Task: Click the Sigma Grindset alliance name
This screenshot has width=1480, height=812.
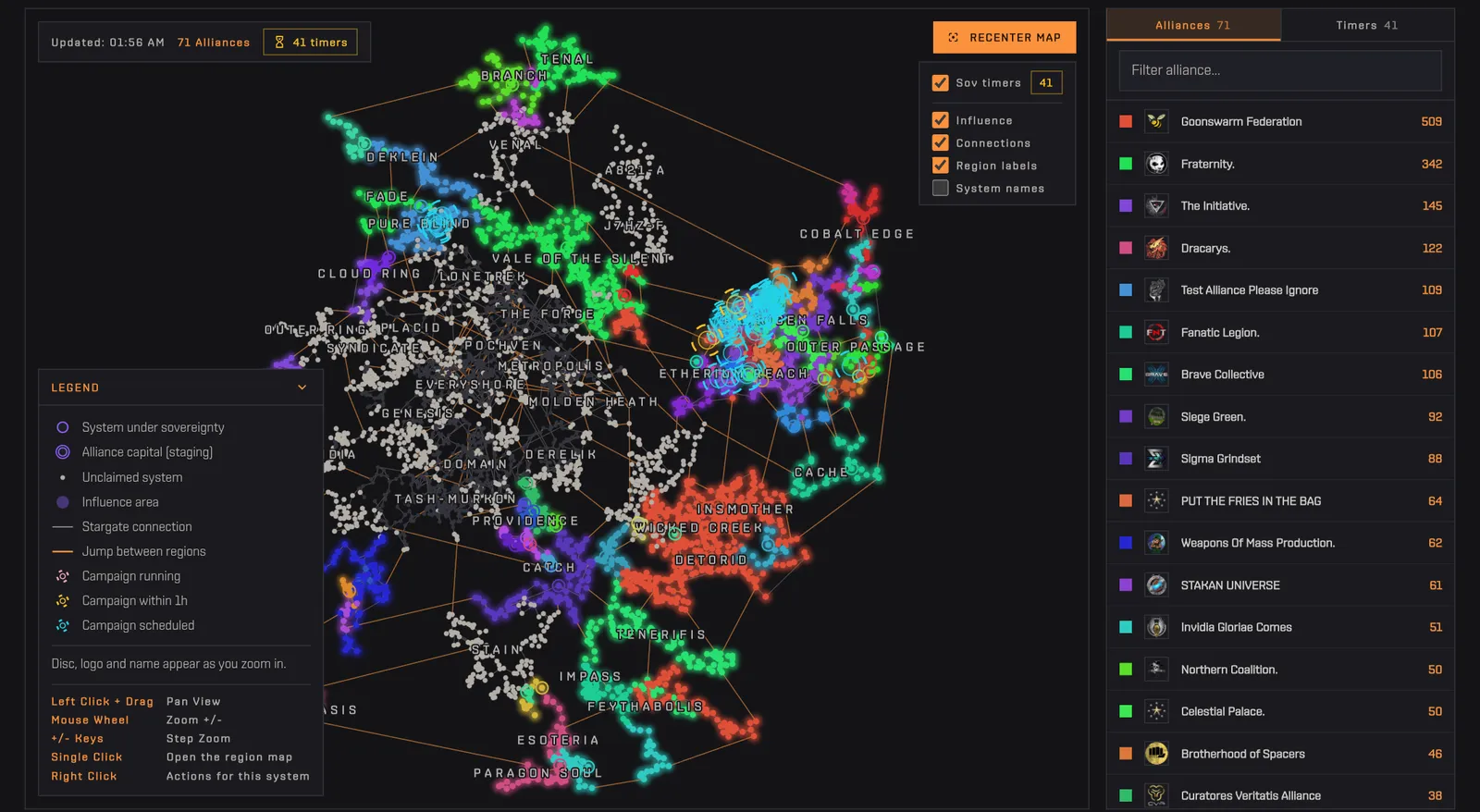Action: (x=1220, y=459)
